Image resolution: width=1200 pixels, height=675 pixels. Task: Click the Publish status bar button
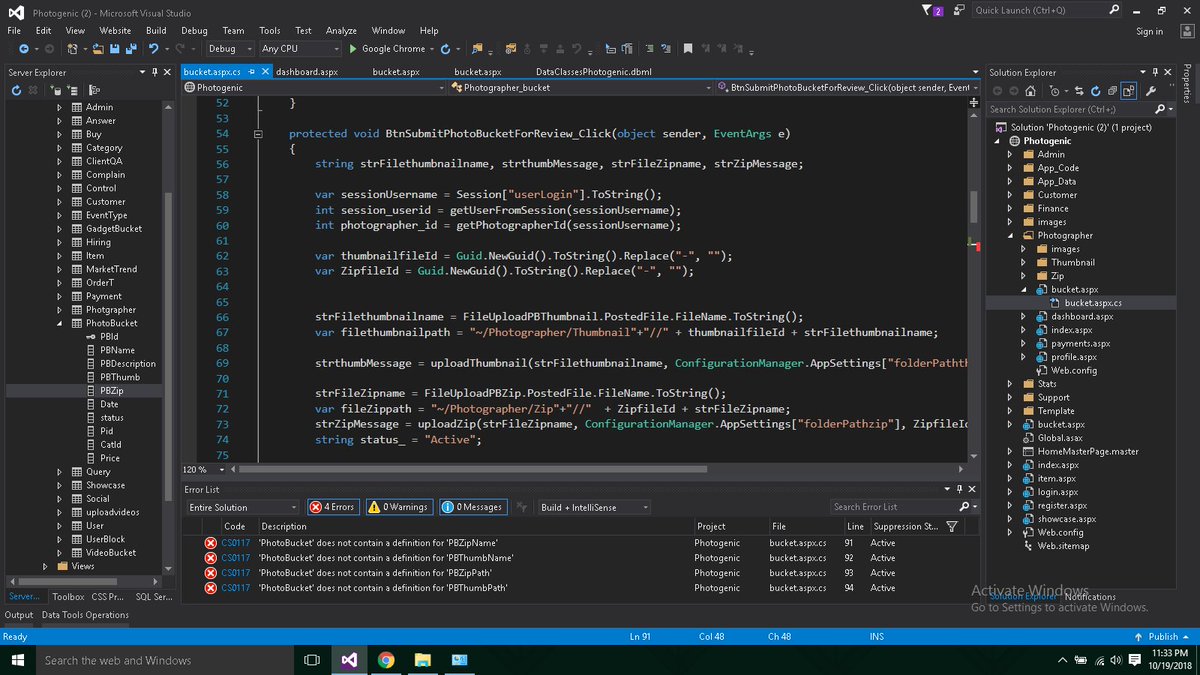(x=1160, y=637)
